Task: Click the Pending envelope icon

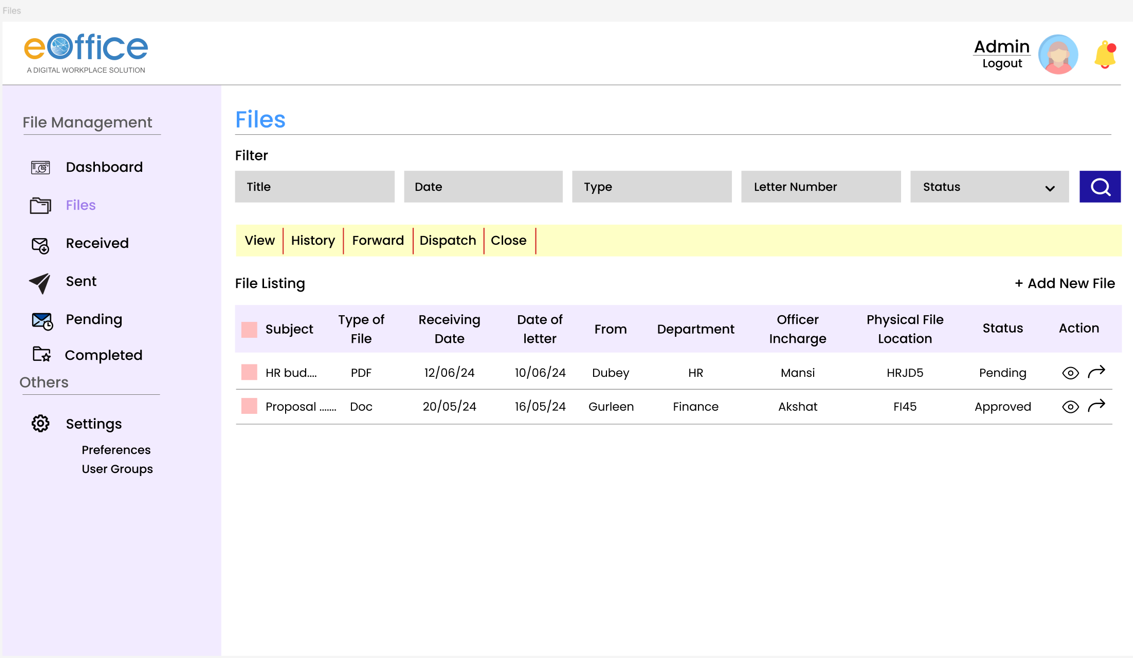Action: 41,320
